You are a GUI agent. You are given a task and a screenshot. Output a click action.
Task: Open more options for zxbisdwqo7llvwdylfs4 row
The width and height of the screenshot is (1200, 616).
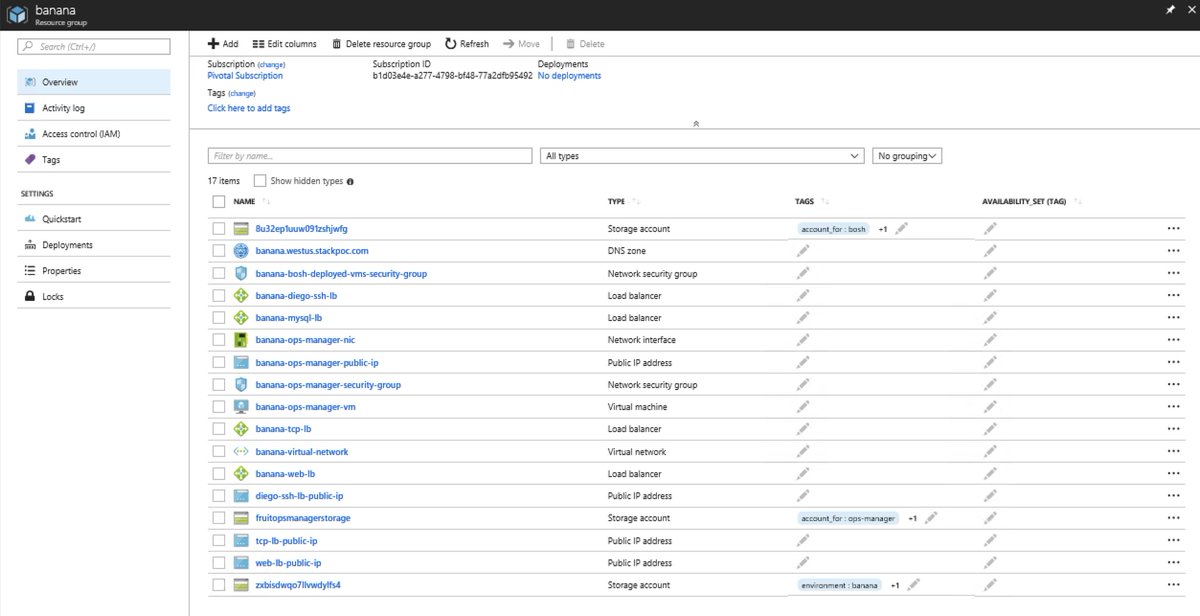point(1173,585)
